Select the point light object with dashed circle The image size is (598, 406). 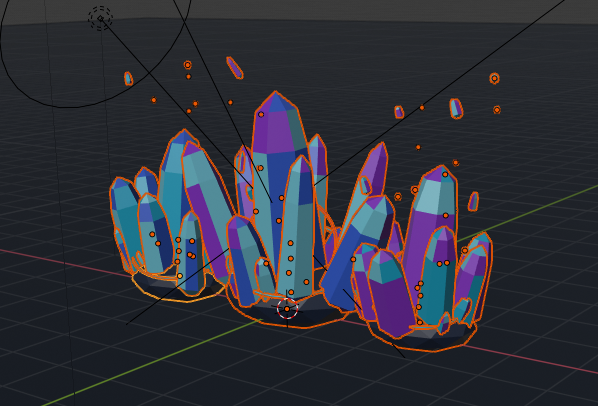100,18
